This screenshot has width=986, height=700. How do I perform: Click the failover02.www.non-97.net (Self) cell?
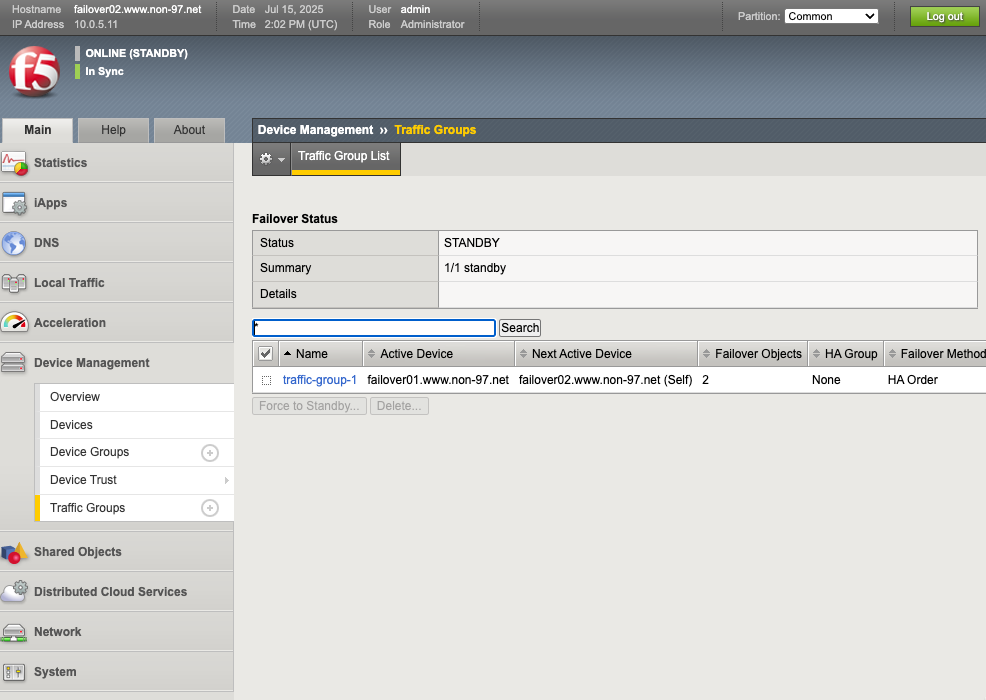click(606, 380)
